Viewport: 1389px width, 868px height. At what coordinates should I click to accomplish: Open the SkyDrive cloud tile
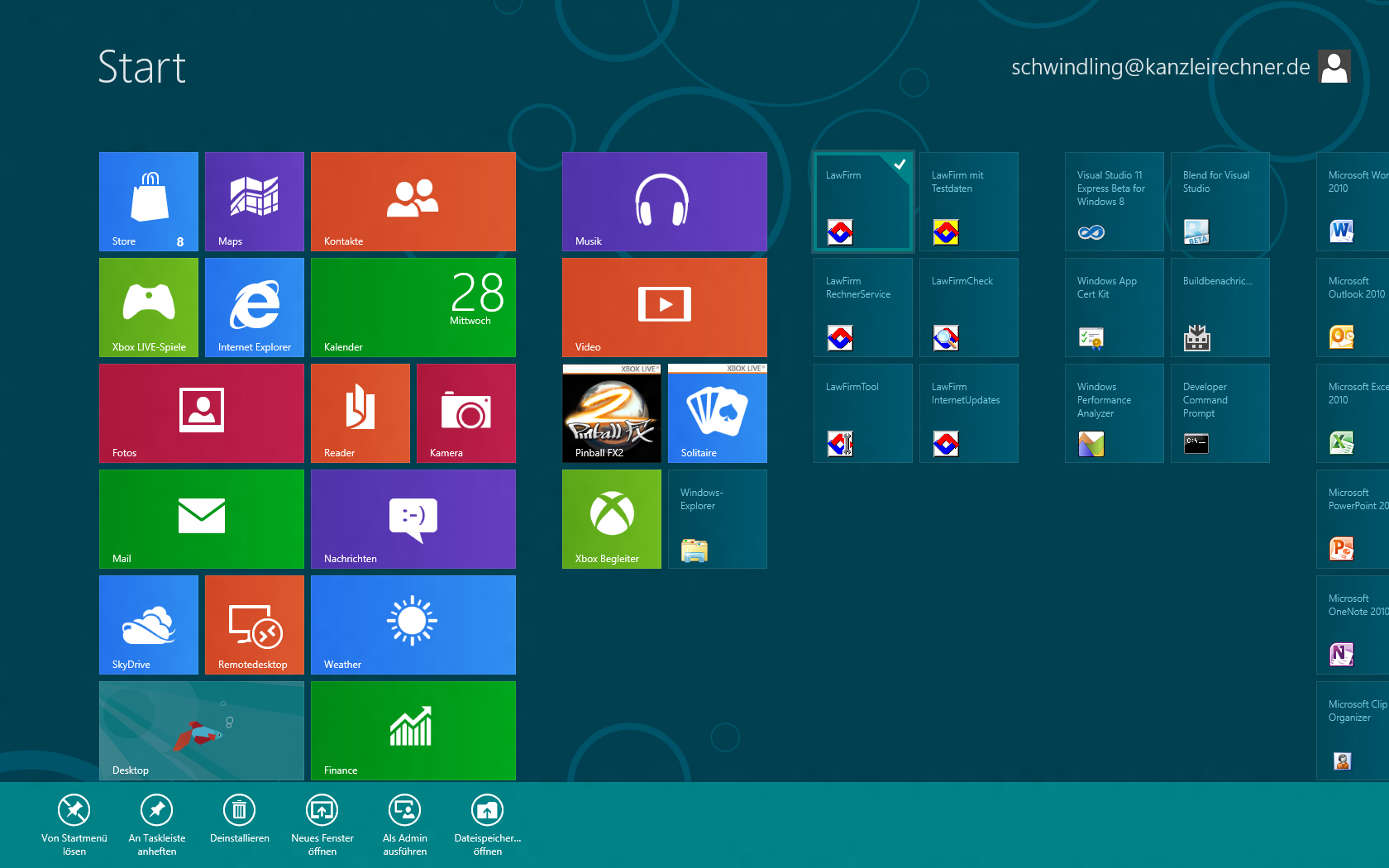[149, 624]
